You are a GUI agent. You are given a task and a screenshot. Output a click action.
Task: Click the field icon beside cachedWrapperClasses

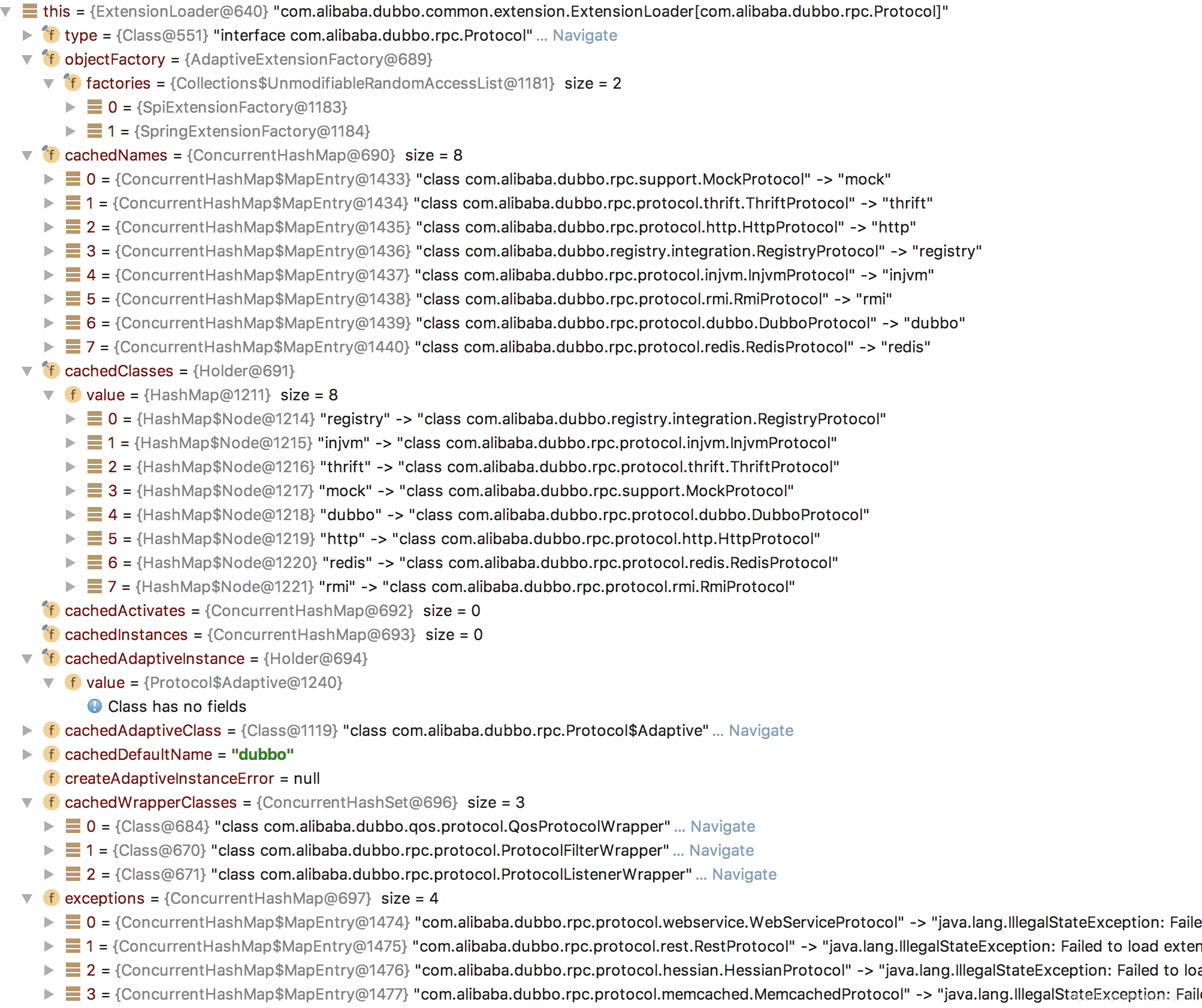[x=51, y=802]
